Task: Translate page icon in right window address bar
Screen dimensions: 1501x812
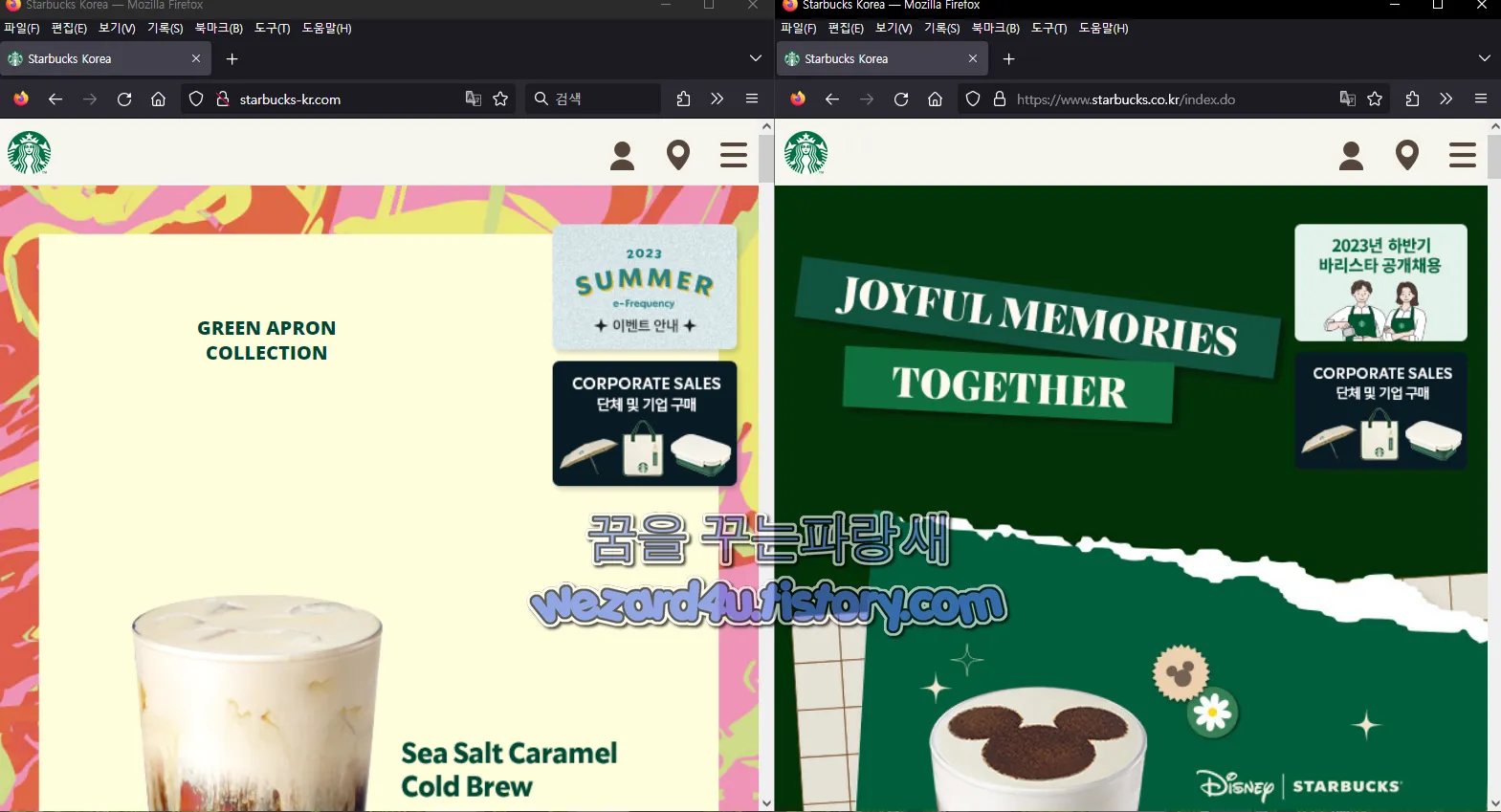Action: [1348, 99]
